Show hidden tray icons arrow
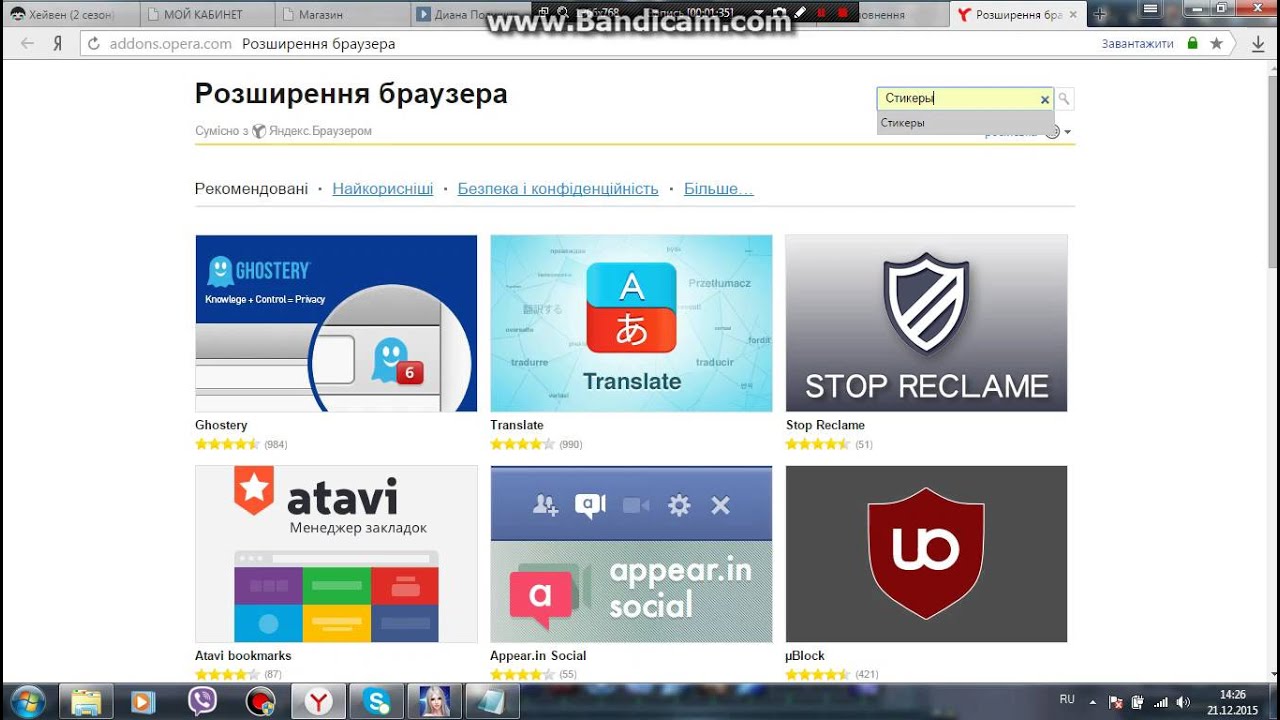 pyautogui.click(x=1093, y=702)
